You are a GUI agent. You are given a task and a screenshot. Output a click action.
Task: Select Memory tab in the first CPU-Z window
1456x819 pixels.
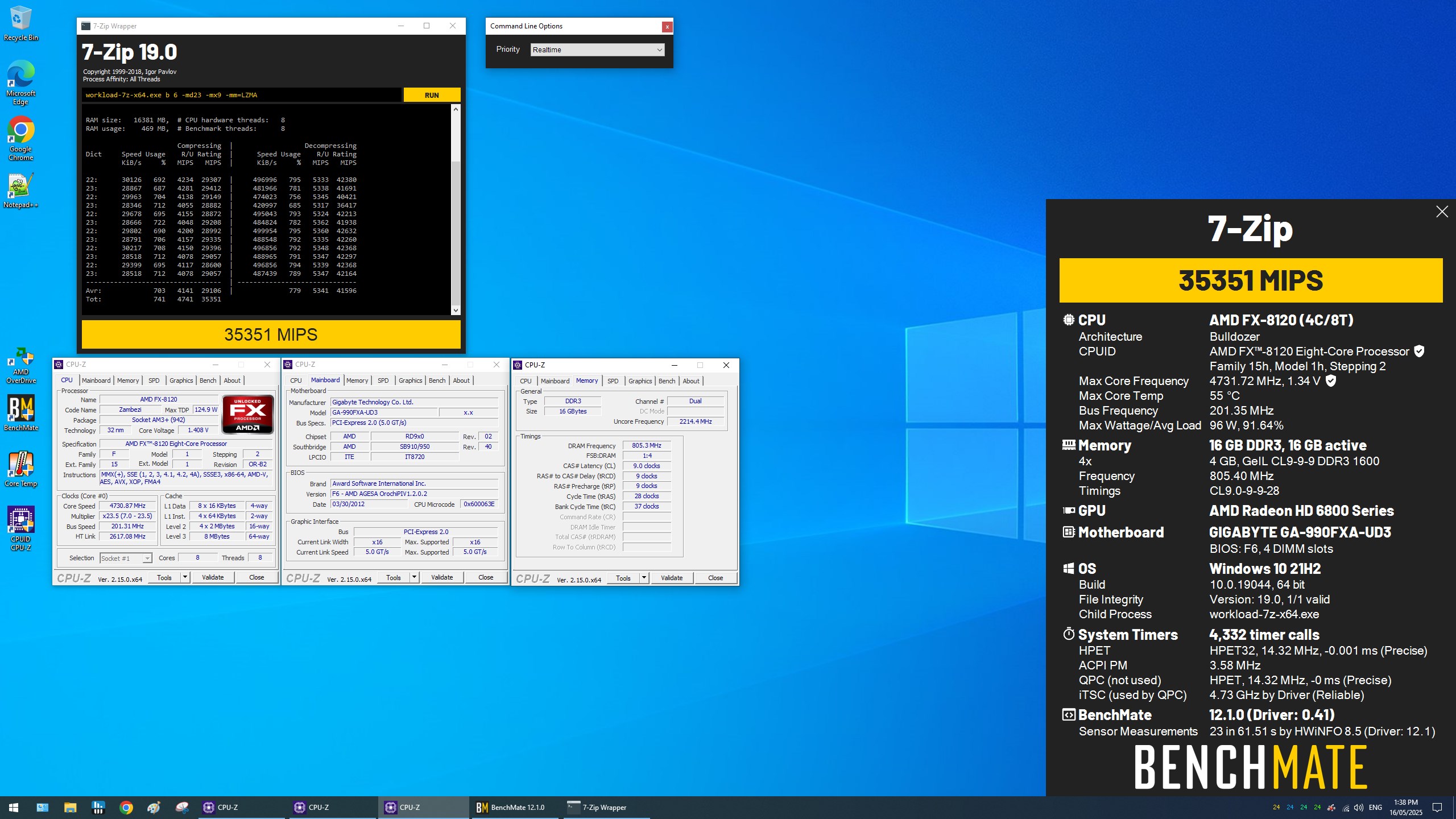pos(128,380)
